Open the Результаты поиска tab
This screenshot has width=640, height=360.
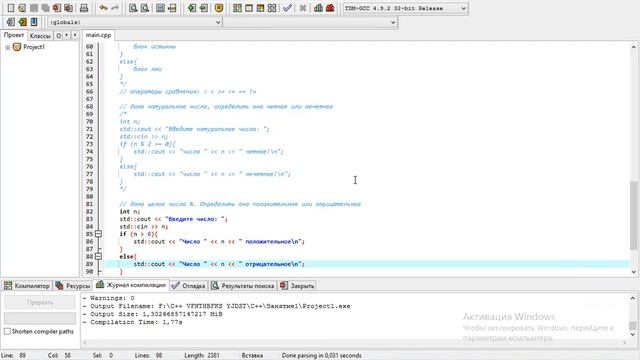(x=242, y=286)
